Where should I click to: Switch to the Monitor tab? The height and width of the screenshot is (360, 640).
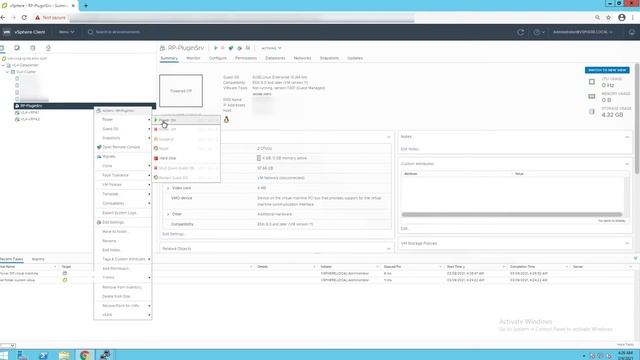coord(193,58)
